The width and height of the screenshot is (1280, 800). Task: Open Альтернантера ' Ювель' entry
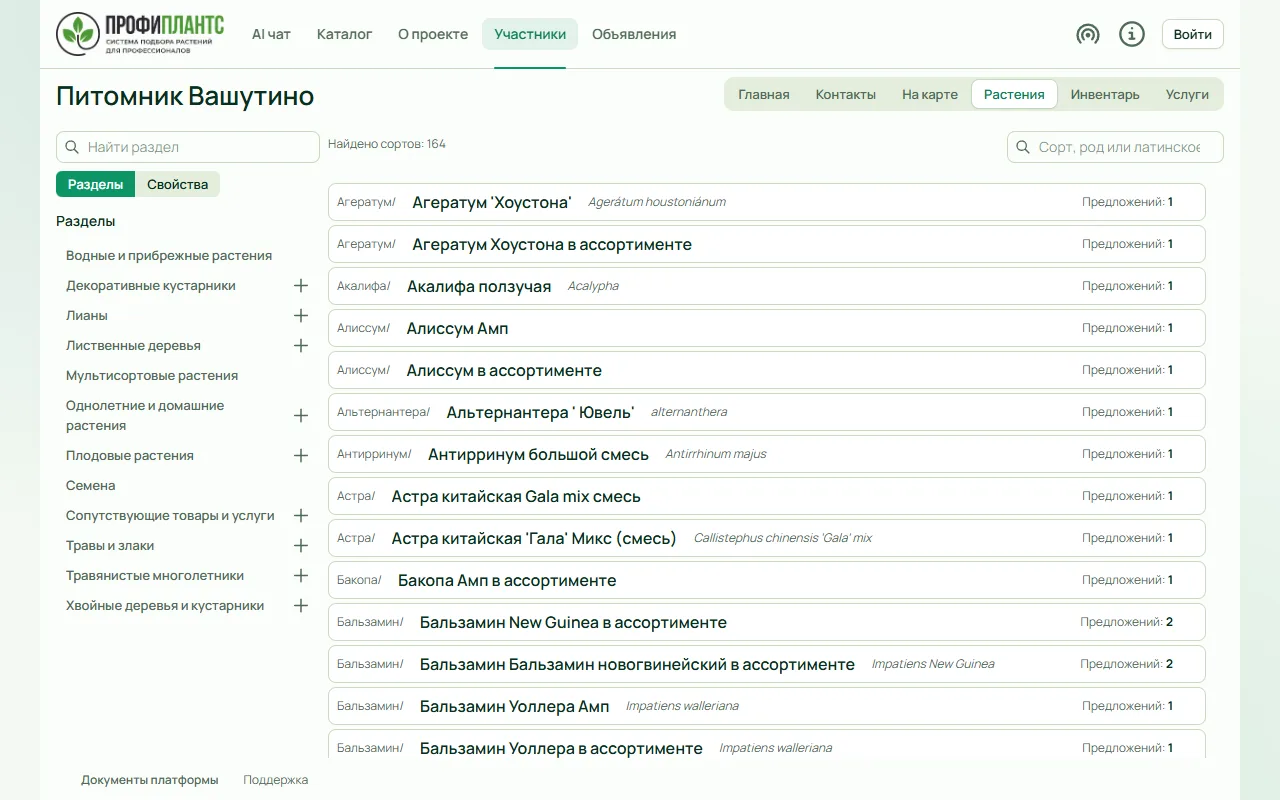pyautogui.click(x=767, y=412)
